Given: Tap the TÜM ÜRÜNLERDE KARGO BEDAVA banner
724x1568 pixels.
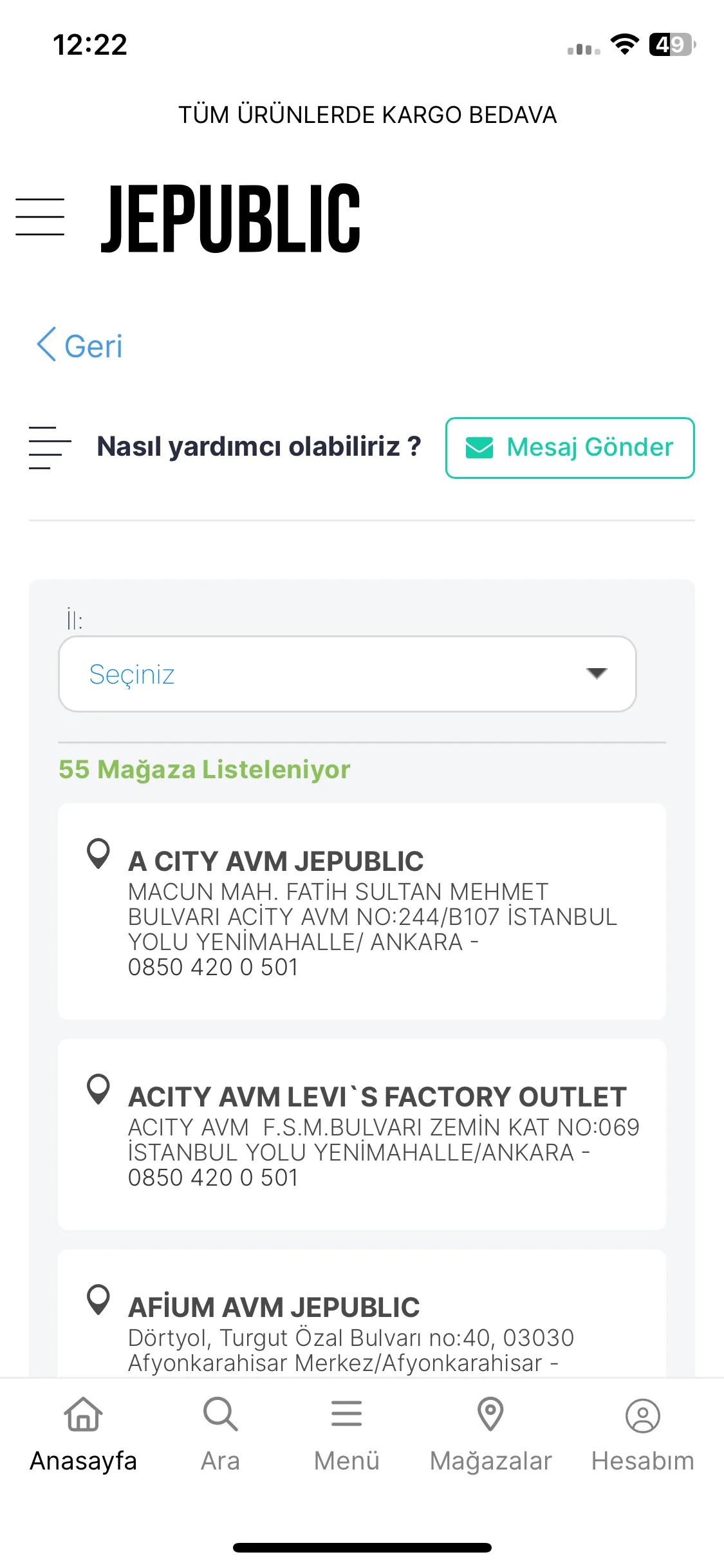Looking at the screenshot, I should [x=367, y=115].
